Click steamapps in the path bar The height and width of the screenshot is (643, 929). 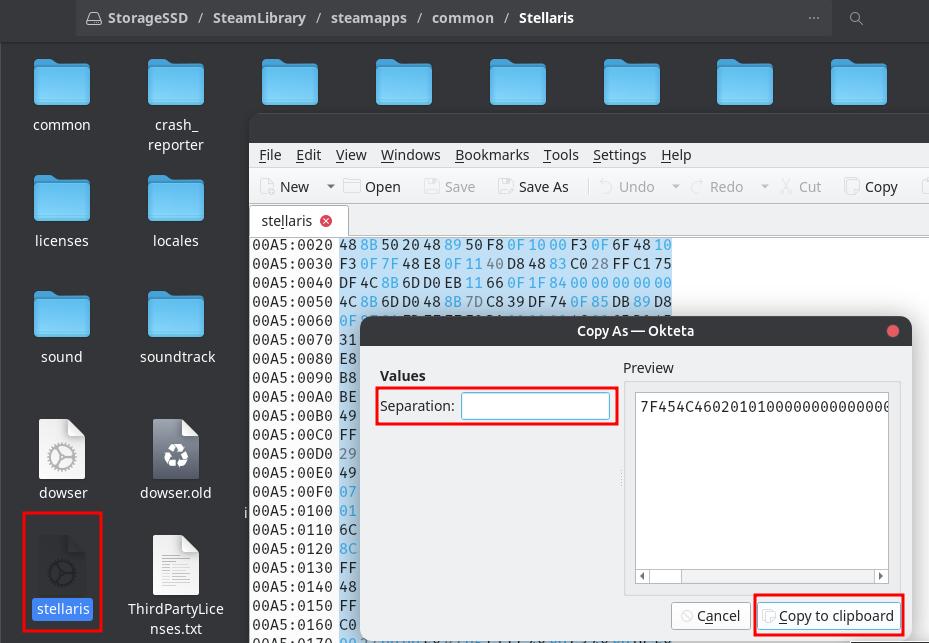(x=369, y=18)
